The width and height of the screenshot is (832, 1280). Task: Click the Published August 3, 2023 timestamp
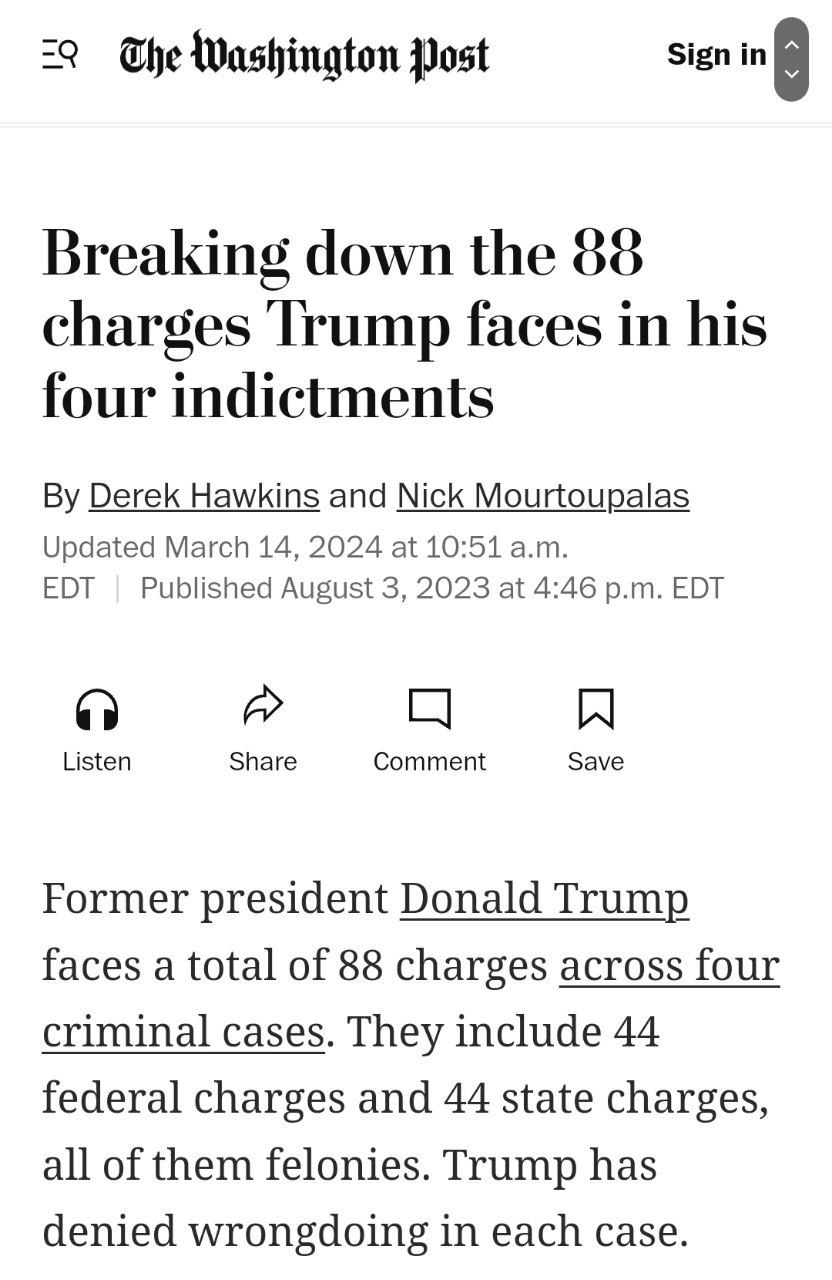pos(432,587)
